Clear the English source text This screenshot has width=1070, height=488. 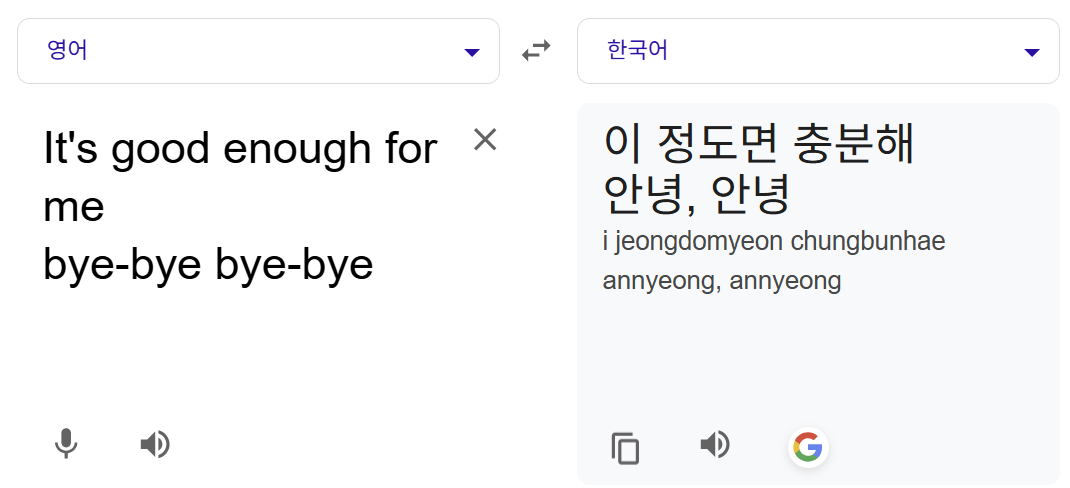click(x=485, y=140)
